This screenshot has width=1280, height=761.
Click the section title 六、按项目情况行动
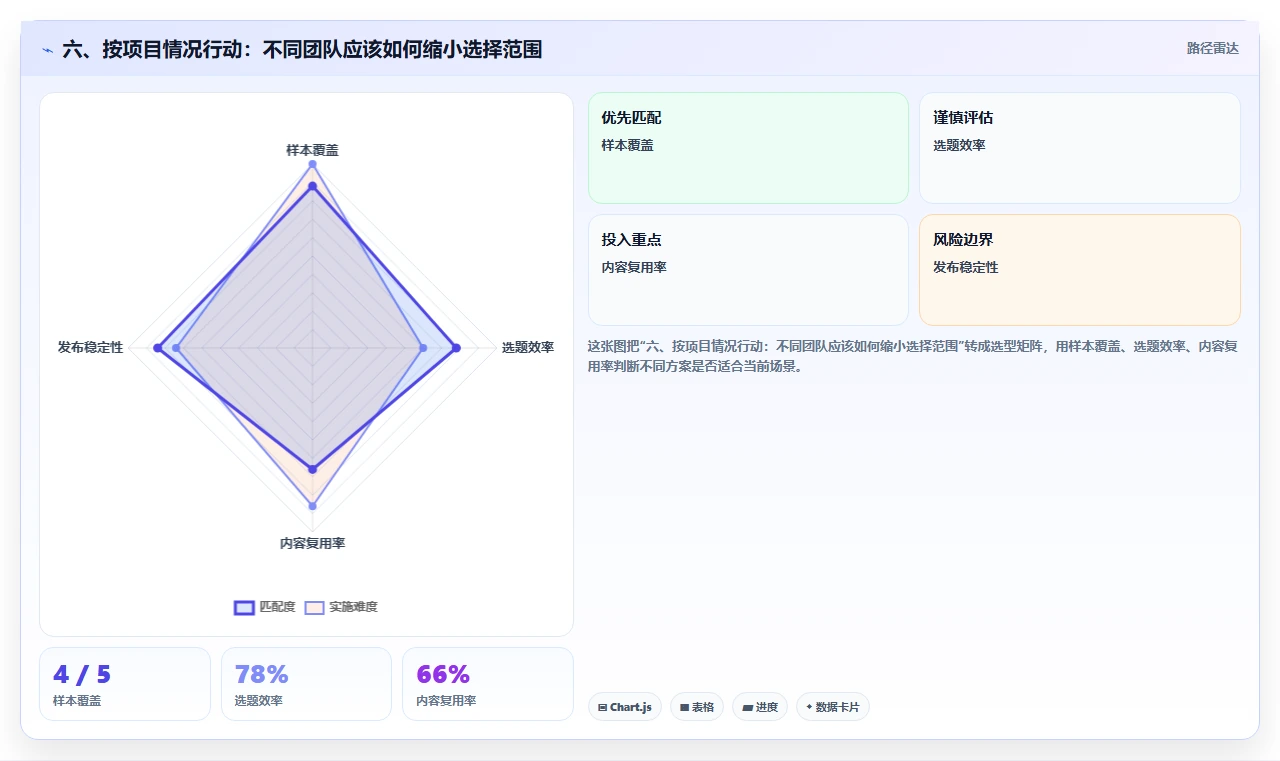(302, 49)
